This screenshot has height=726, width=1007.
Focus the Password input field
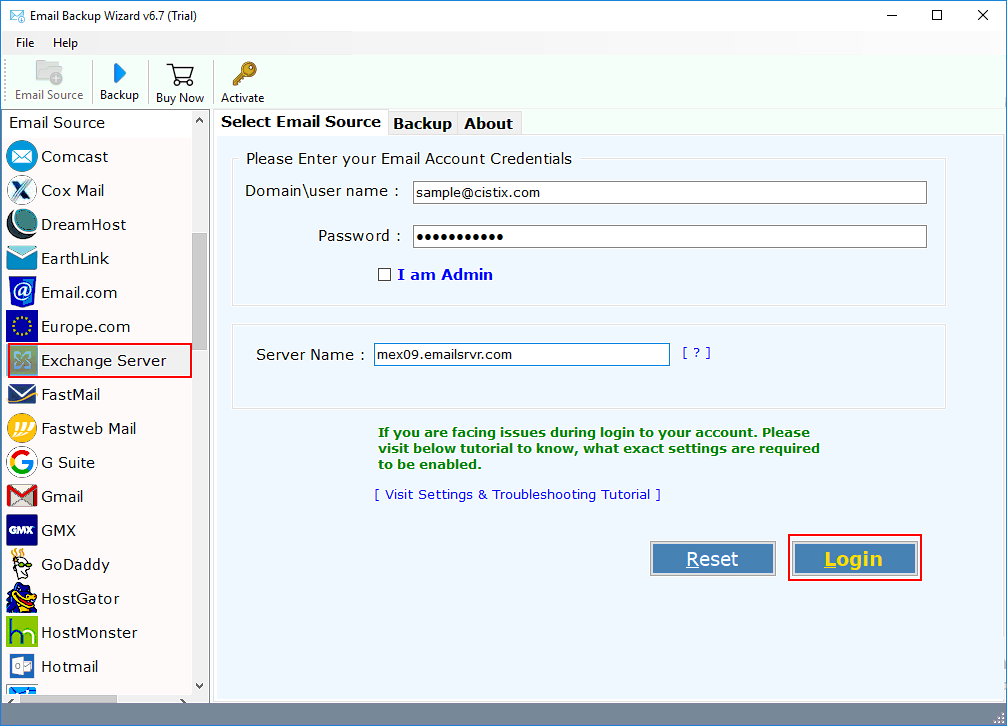[669, 236]
